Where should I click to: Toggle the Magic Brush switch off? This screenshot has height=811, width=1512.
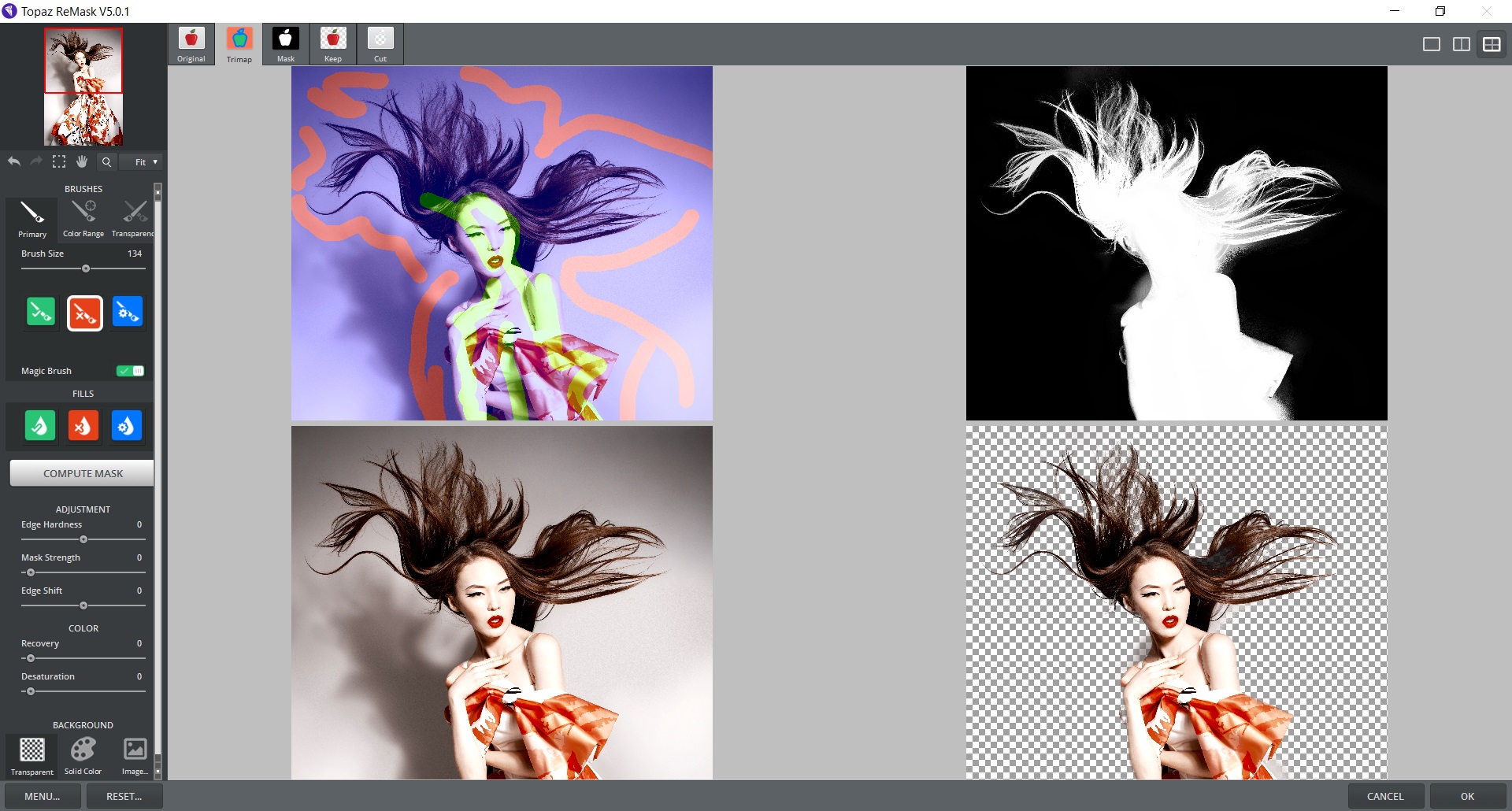point(129,370)
